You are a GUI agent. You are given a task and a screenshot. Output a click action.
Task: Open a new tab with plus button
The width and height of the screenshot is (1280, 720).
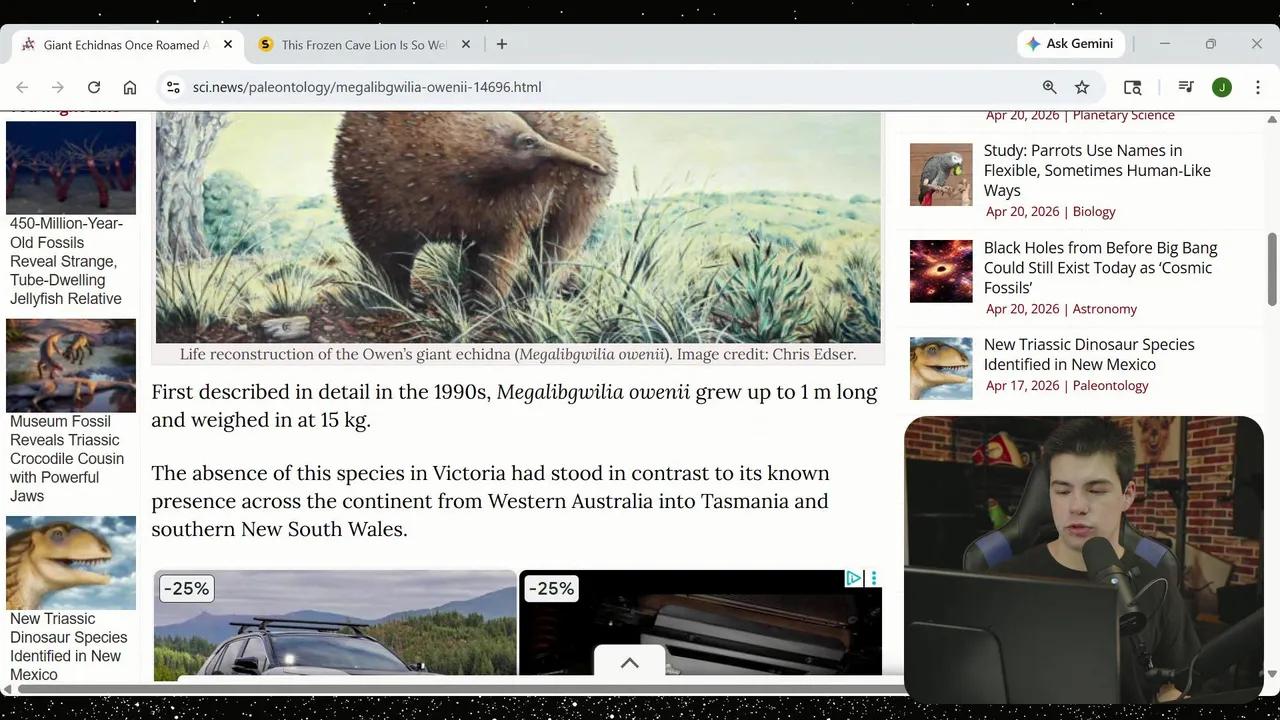(x=502, y=44)
